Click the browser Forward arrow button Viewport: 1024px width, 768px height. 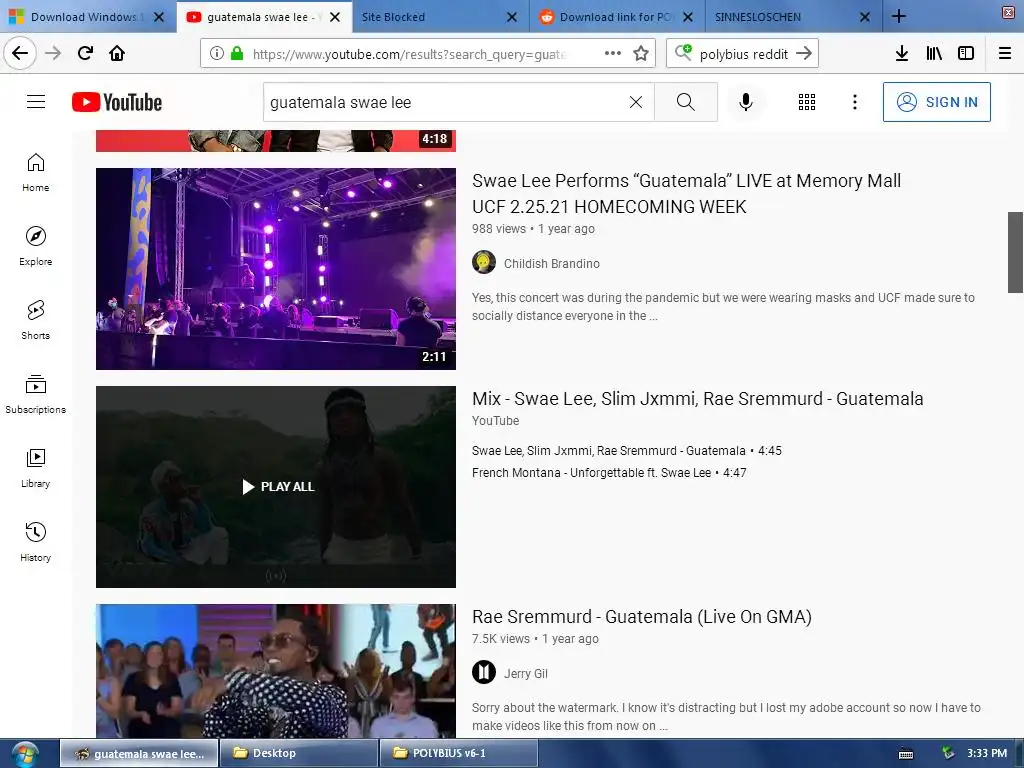pos(53,53)
